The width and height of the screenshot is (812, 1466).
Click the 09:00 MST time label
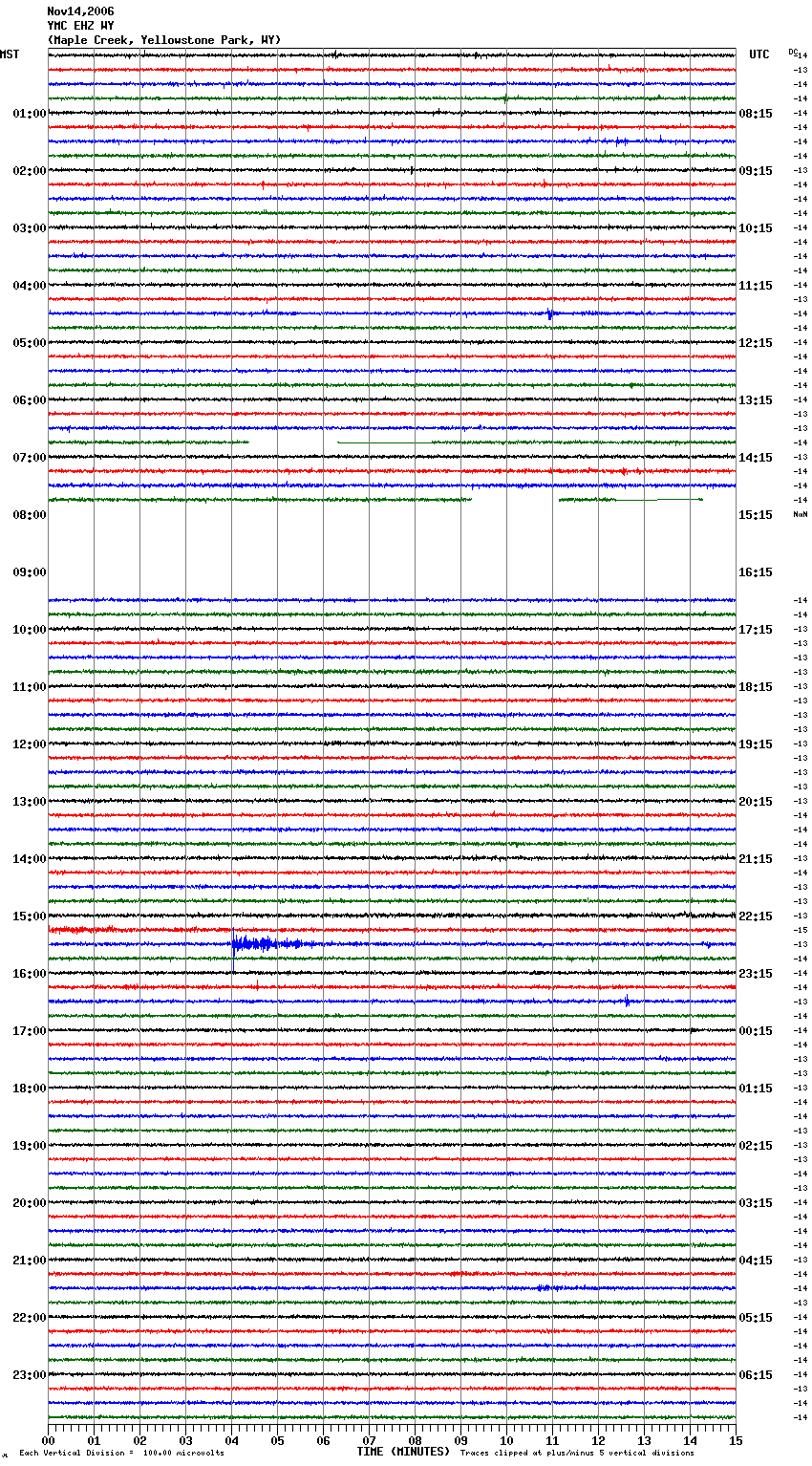coord(30,572)
